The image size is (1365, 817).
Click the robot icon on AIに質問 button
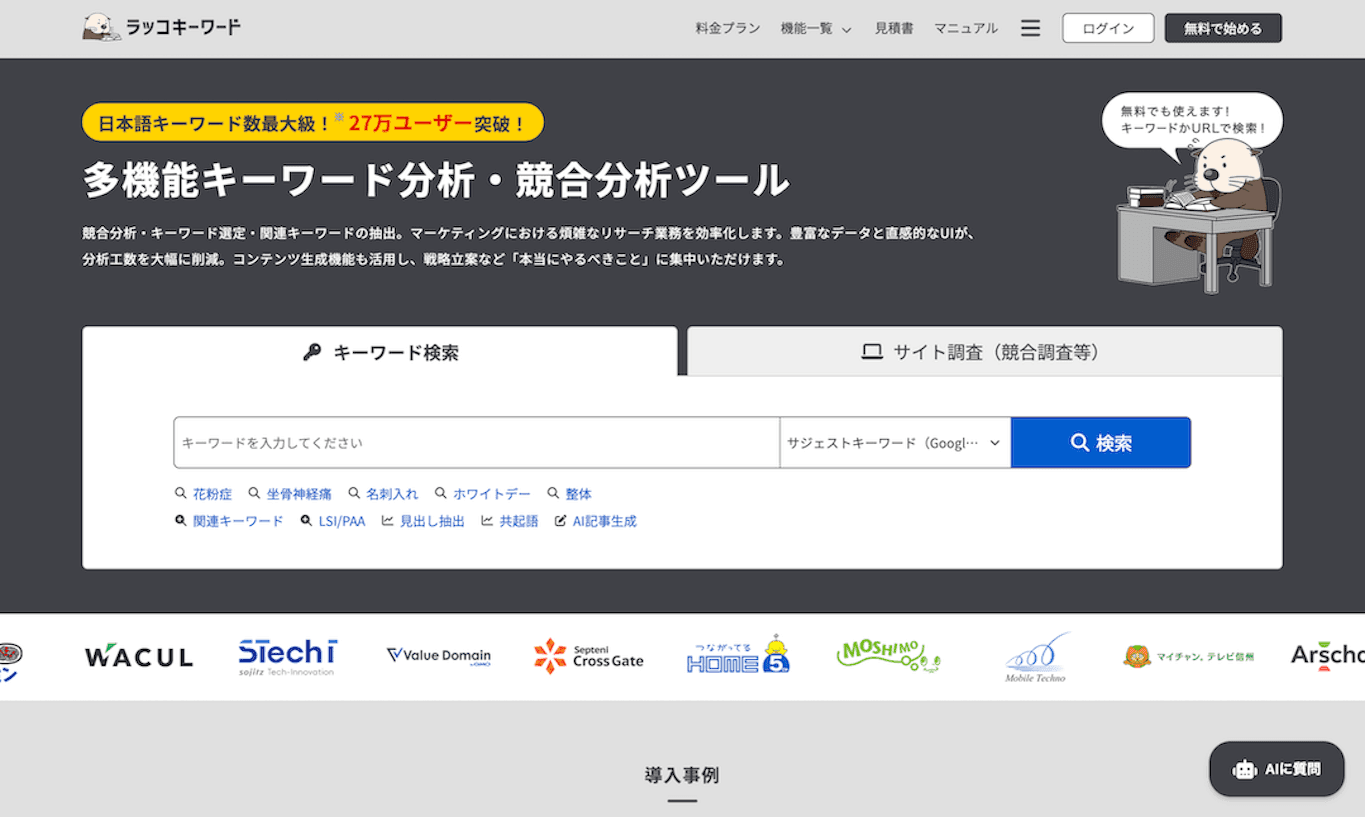click(1243, 769)
